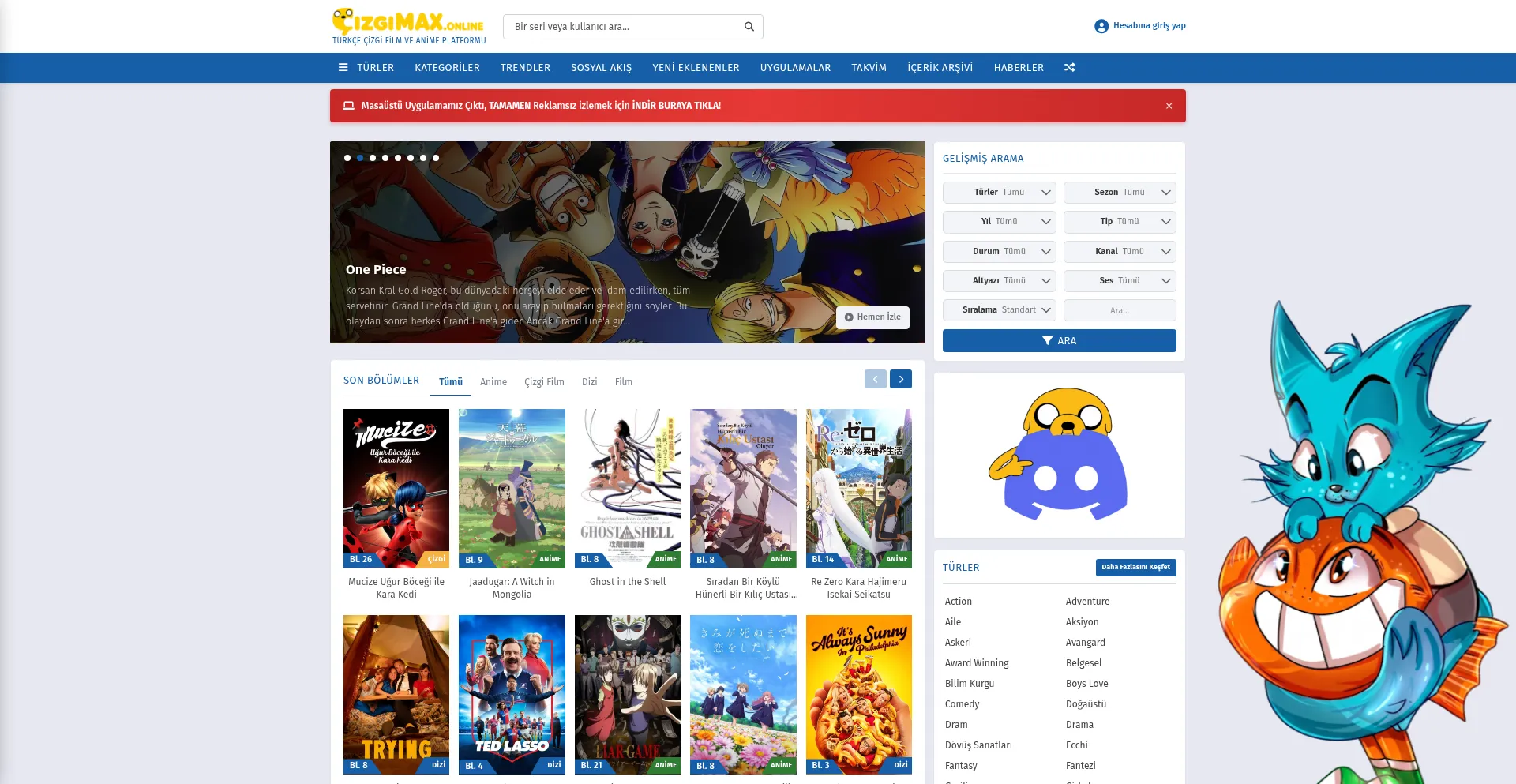Viewport: 1516px width, 784px height.
Task: Switch to the Dizi episodes tab
Action: [x=589, y=382]
